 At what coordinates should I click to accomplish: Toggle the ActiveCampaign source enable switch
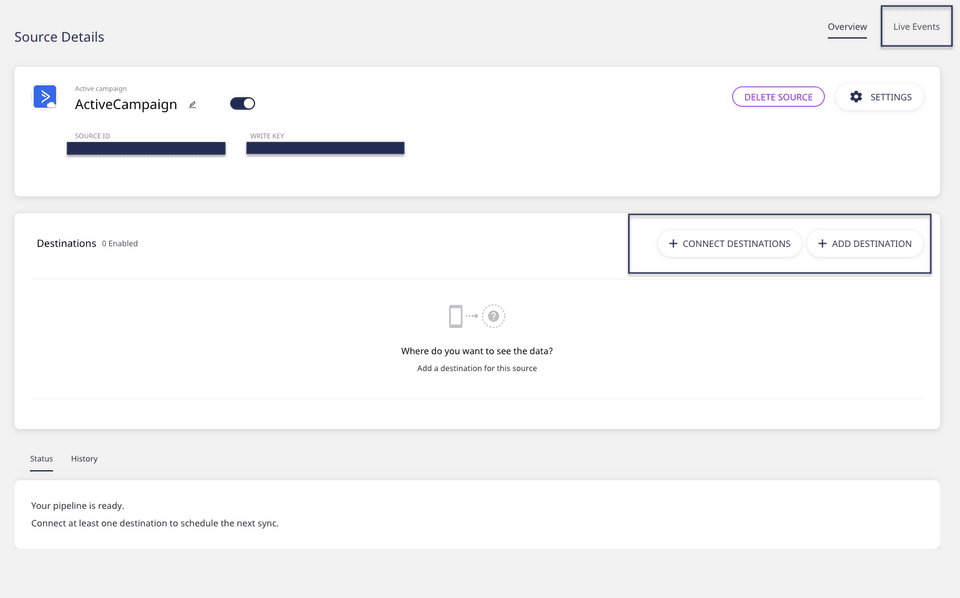[x=243, y=103]
